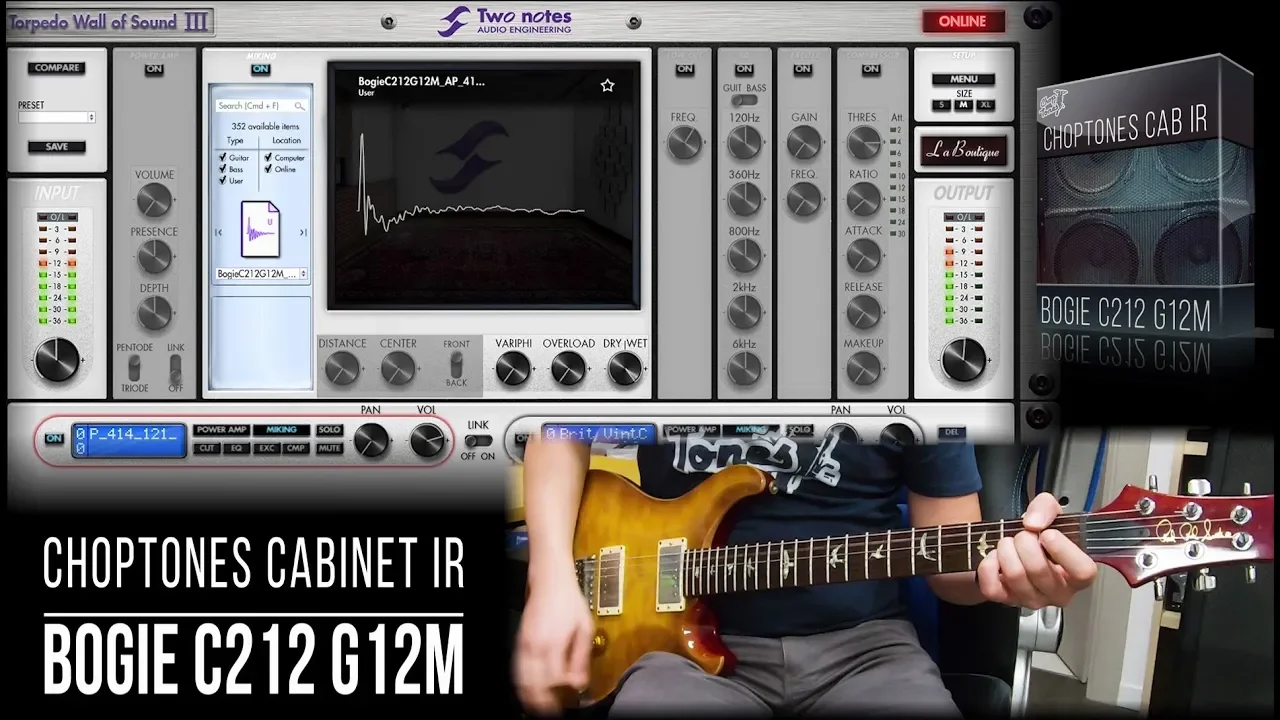1280x720 pixels.
Task: Click the INPUT level knob
Action: 56,360
